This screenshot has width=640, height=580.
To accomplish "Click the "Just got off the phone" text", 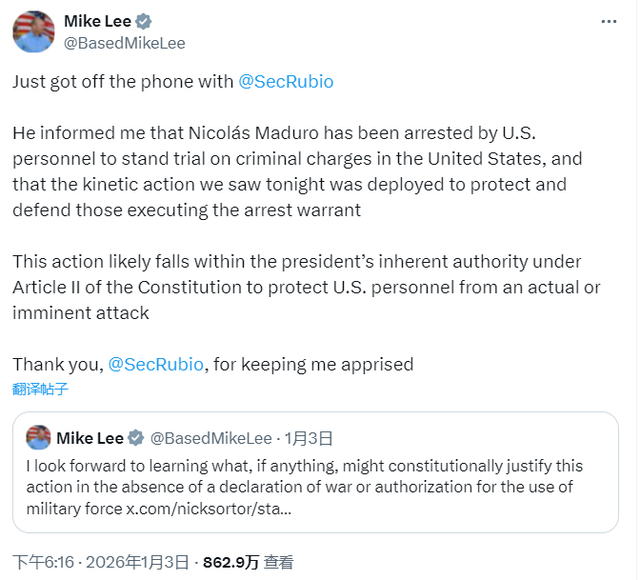I will pyautogui.click(x=120, y=82).
